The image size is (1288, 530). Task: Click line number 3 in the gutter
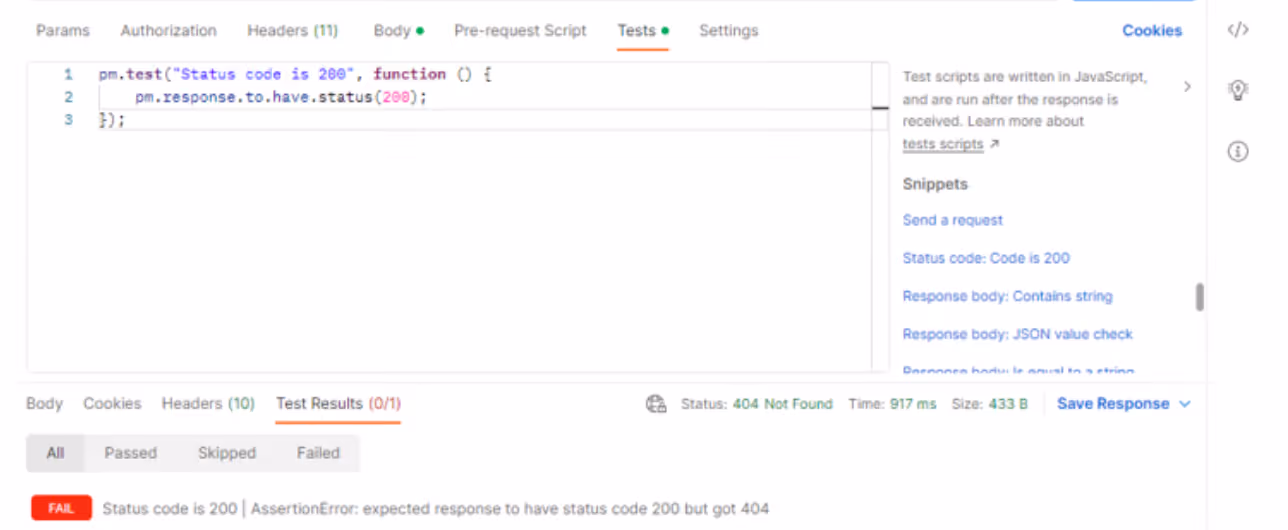click(x=68, y=120)
